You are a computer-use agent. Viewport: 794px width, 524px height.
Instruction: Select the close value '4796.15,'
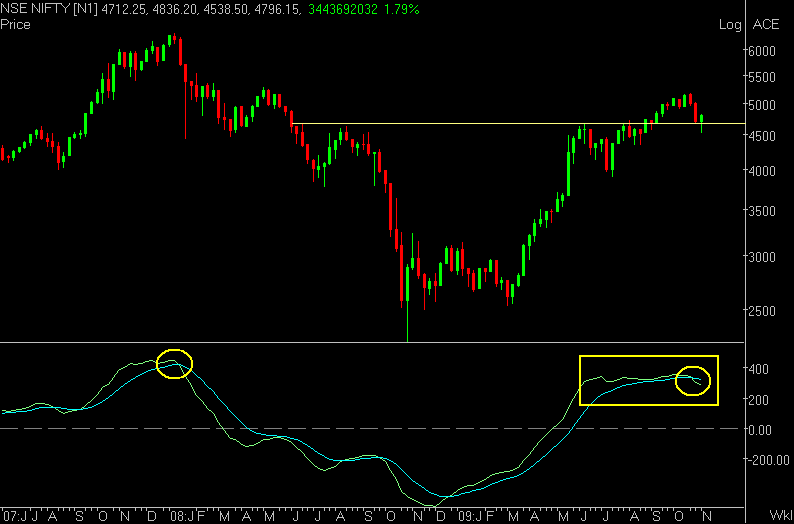pos(279,10)
